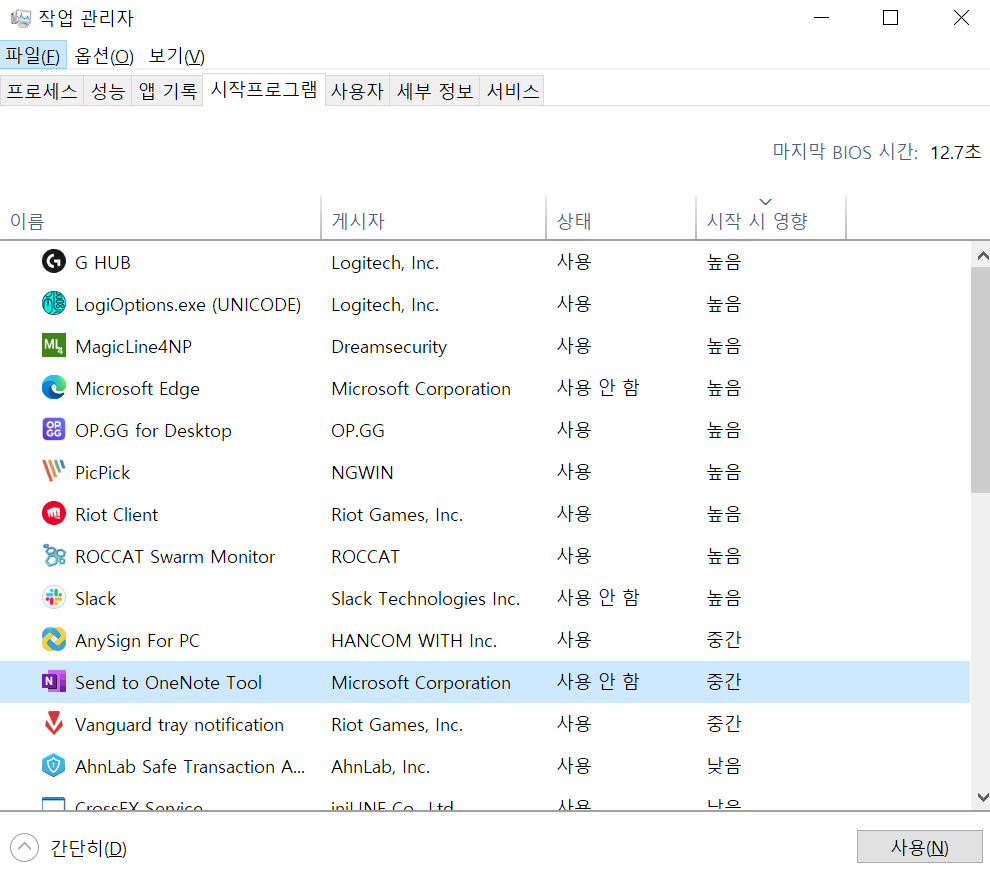Click ROCCAT publisher cell
Image resolution: width=990 pixels, height=879 pixels.
(366, 557)
